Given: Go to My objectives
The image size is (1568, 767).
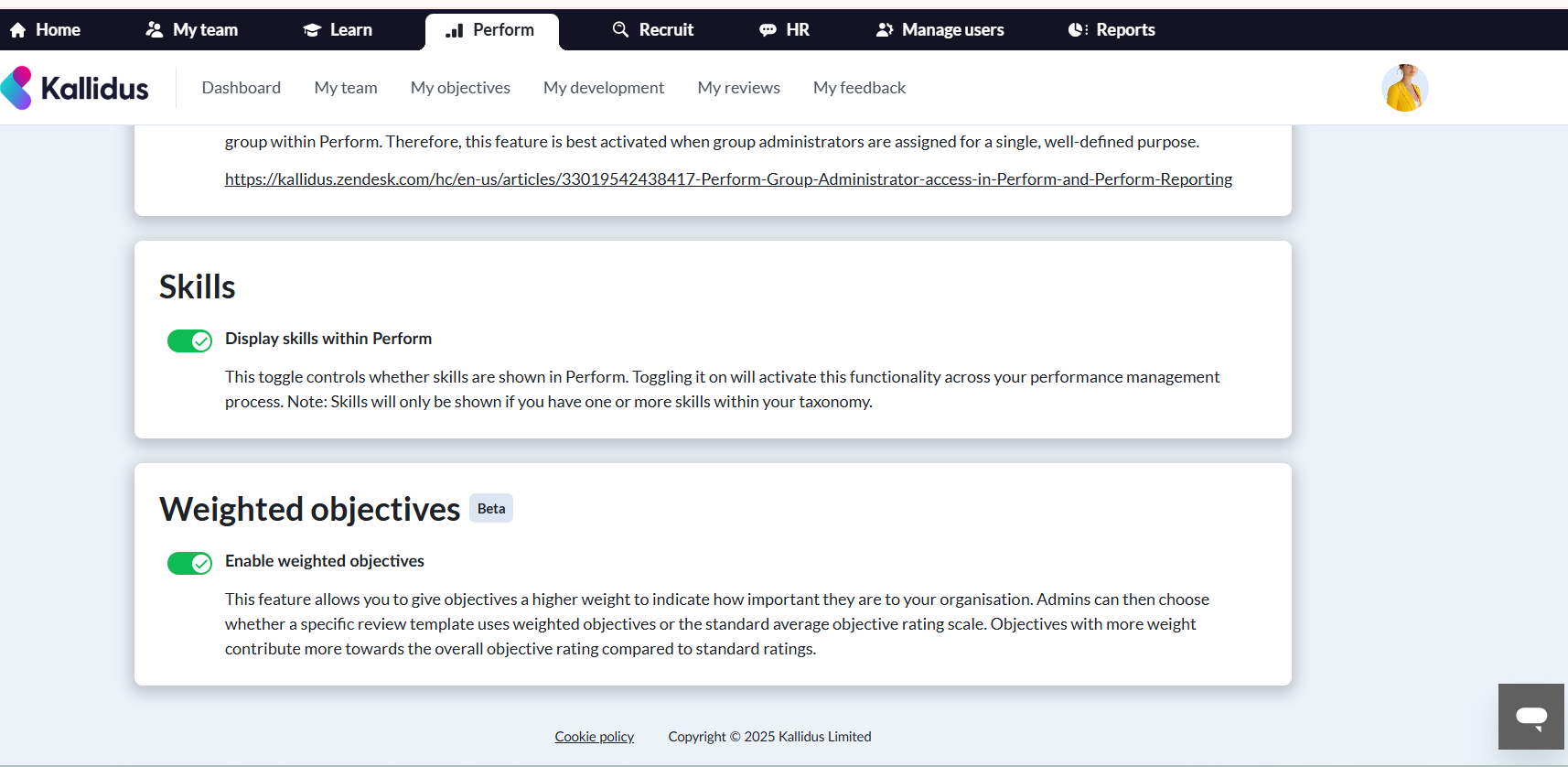Looking at the screenshot, I should tap(460, 88).
